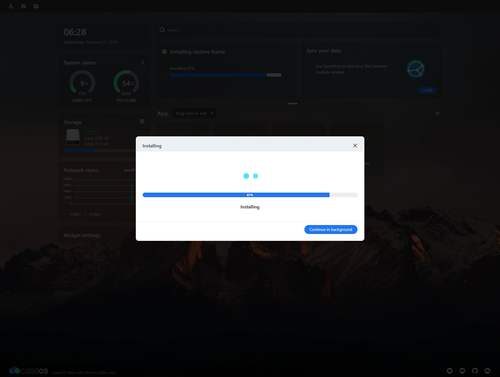Click Install in the Sync your data card
The width and height of the screenshot is (500, 377).
coord(427,90)
